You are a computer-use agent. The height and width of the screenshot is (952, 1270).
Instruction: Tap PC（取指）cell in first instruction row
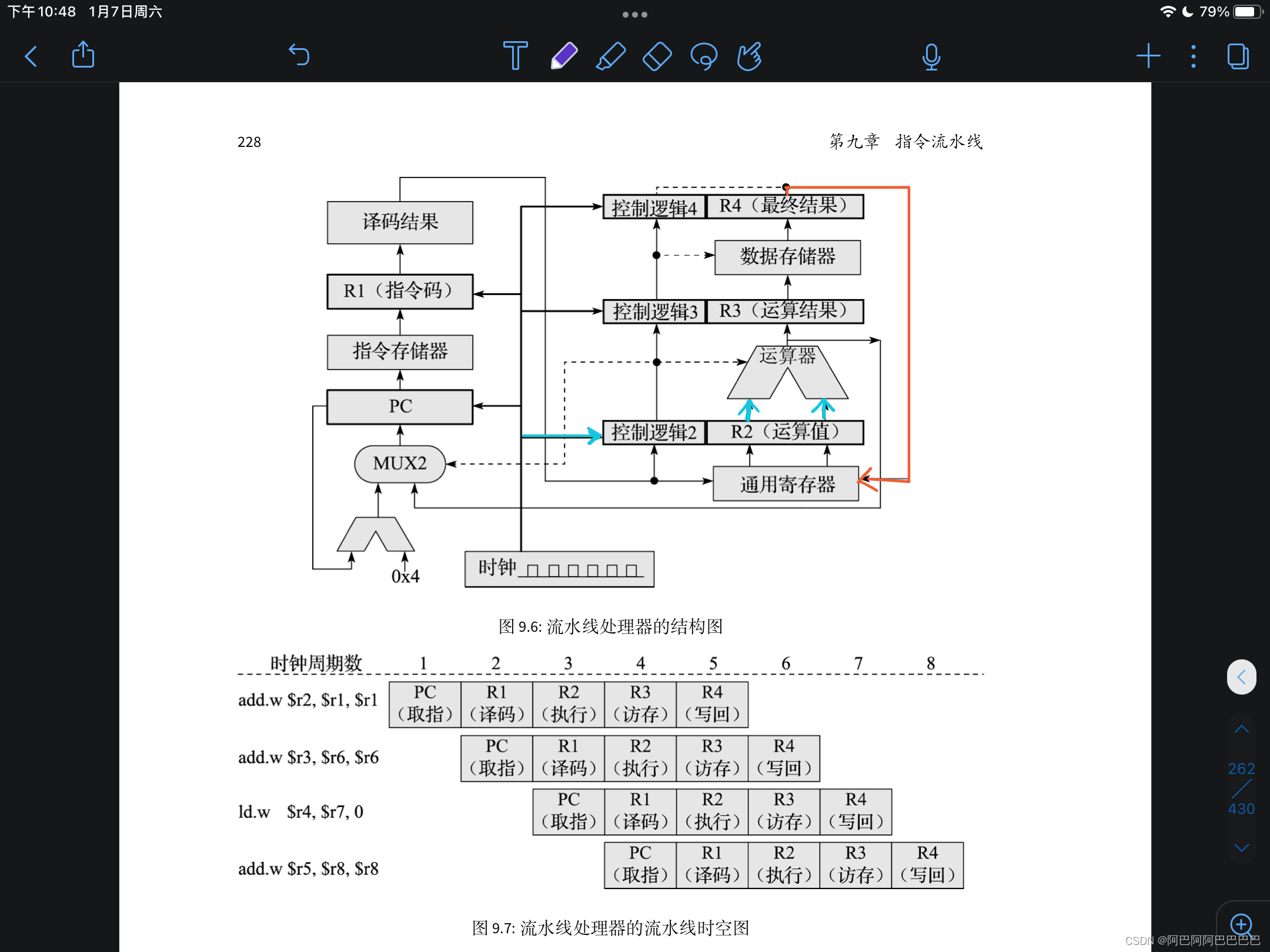[x=425, y=704]
